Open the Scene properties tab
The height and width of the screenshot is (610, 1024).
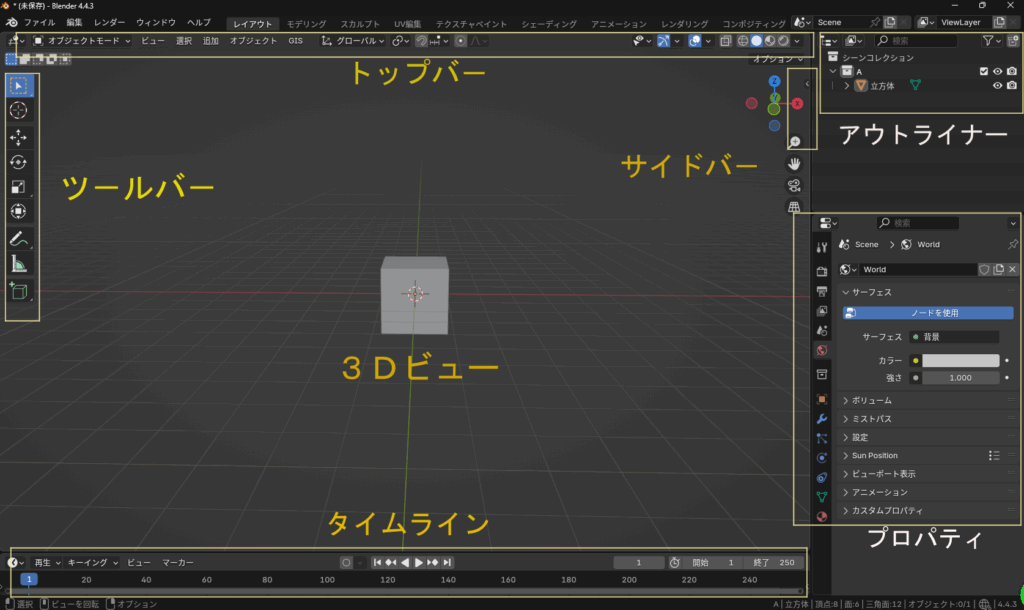[822, 330]
